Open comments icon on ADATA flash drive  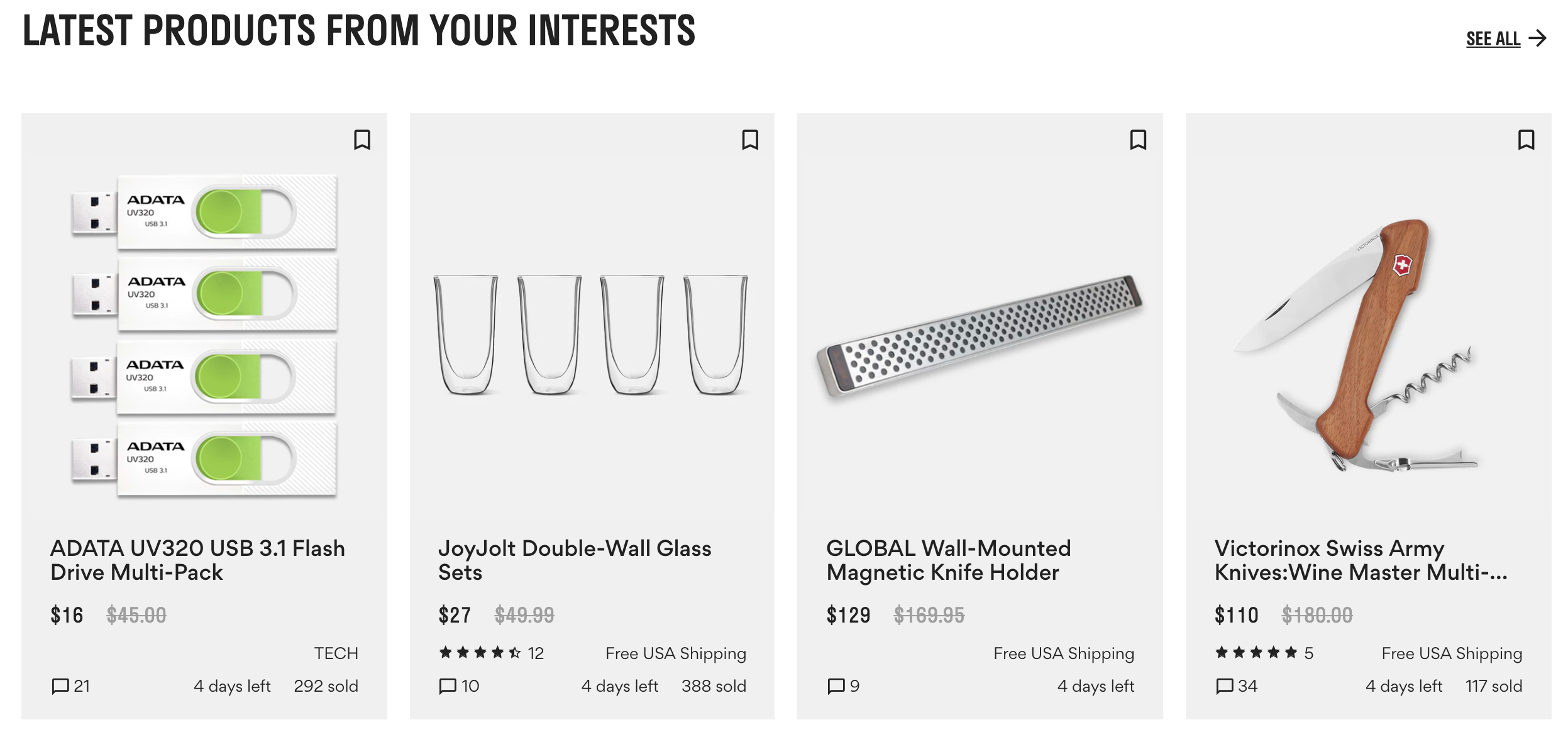point(60,686)
